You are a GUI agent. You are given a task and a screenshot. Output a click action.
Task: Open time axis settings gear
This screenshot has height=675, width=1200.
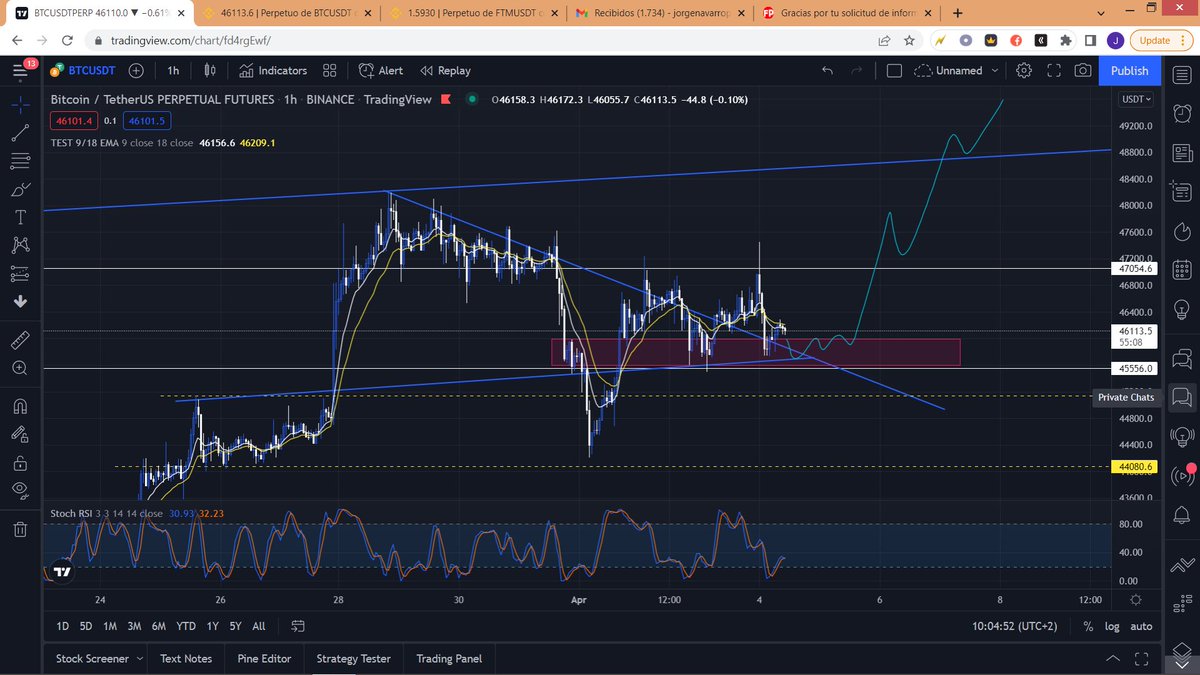pyautogui.click(x=1136, y=599)
